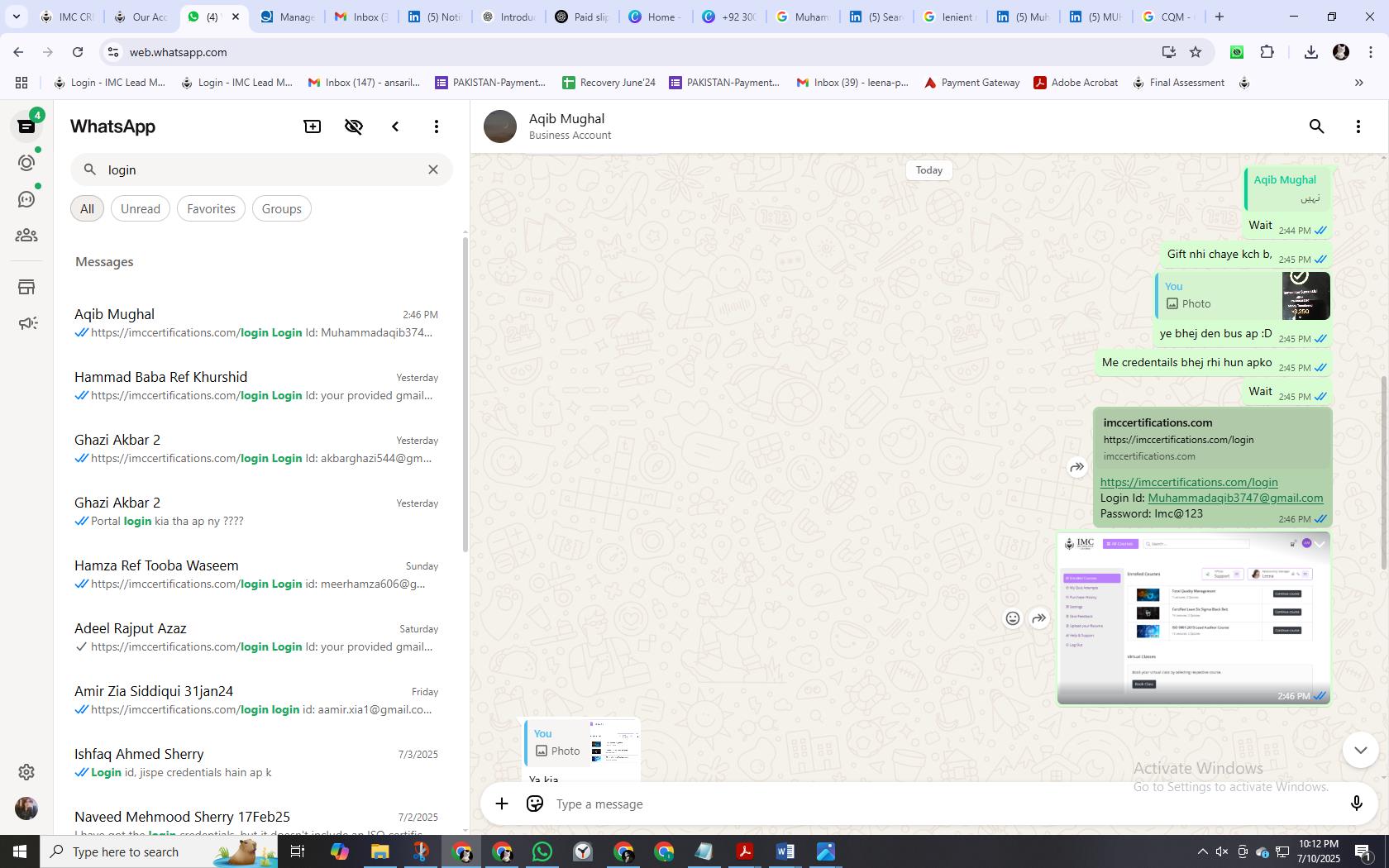Screen dimensions: 1389x868
Task: Open the conversation three-dot menu
Action: click(x=1358, y=126)
